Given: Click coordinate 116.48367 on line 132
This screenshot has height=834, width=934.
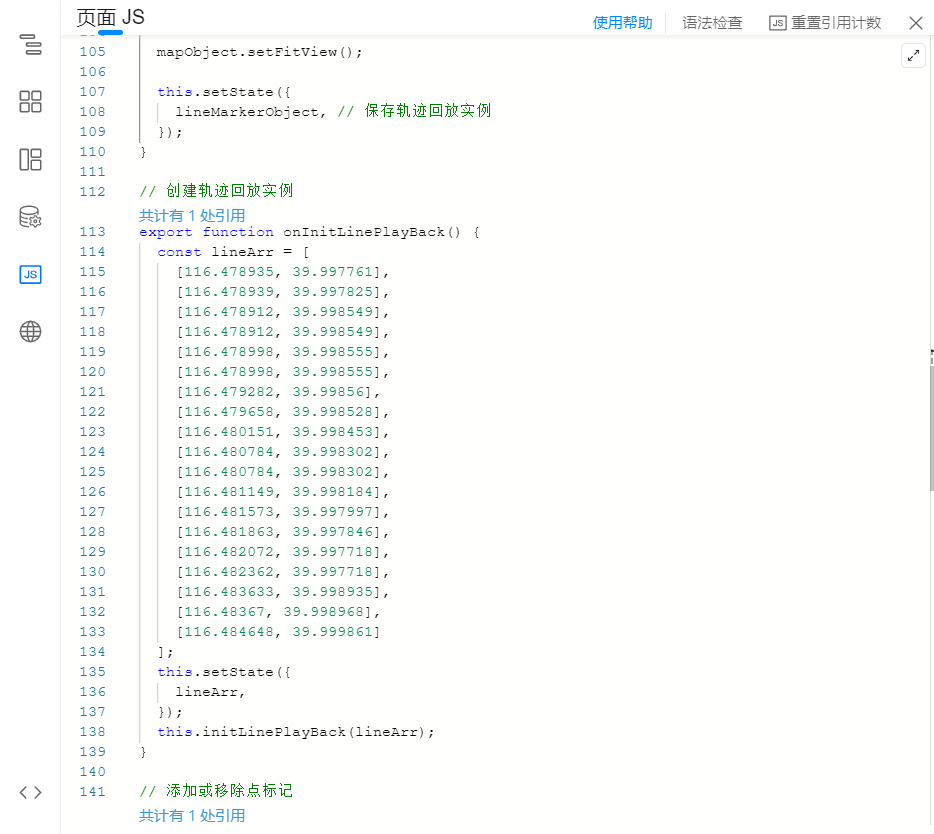Looking at the screenshot, I should (225, 612).
